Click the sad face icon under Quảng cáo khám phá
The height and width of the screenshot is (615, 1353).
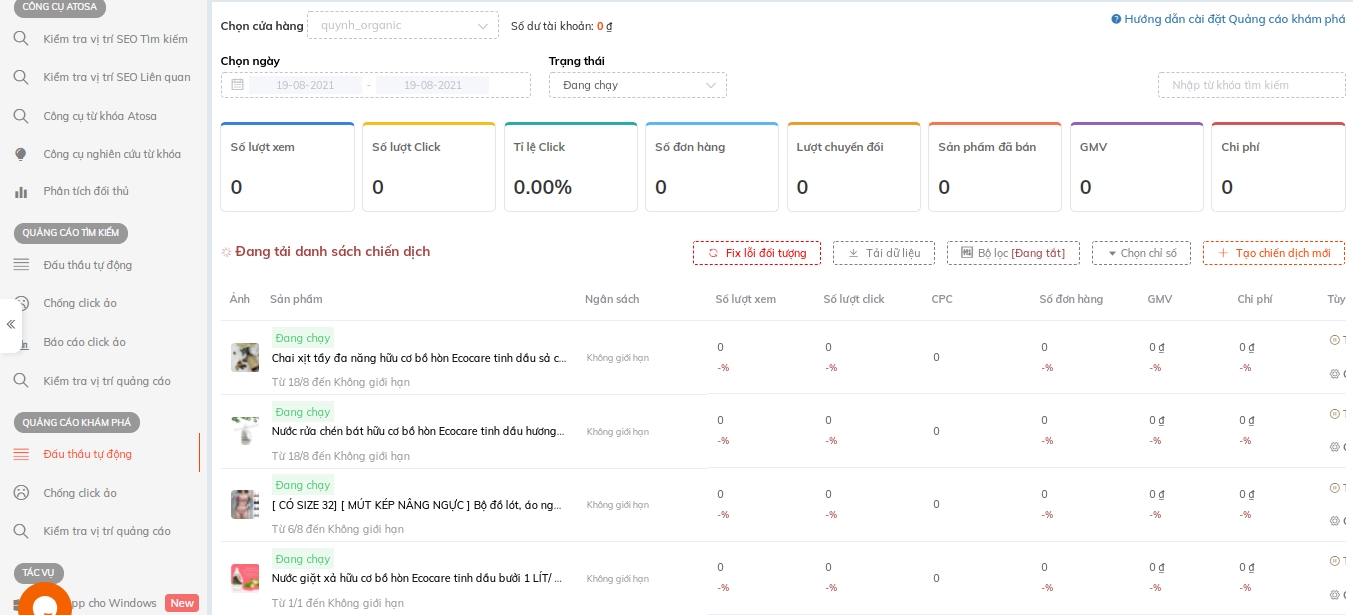21,493
